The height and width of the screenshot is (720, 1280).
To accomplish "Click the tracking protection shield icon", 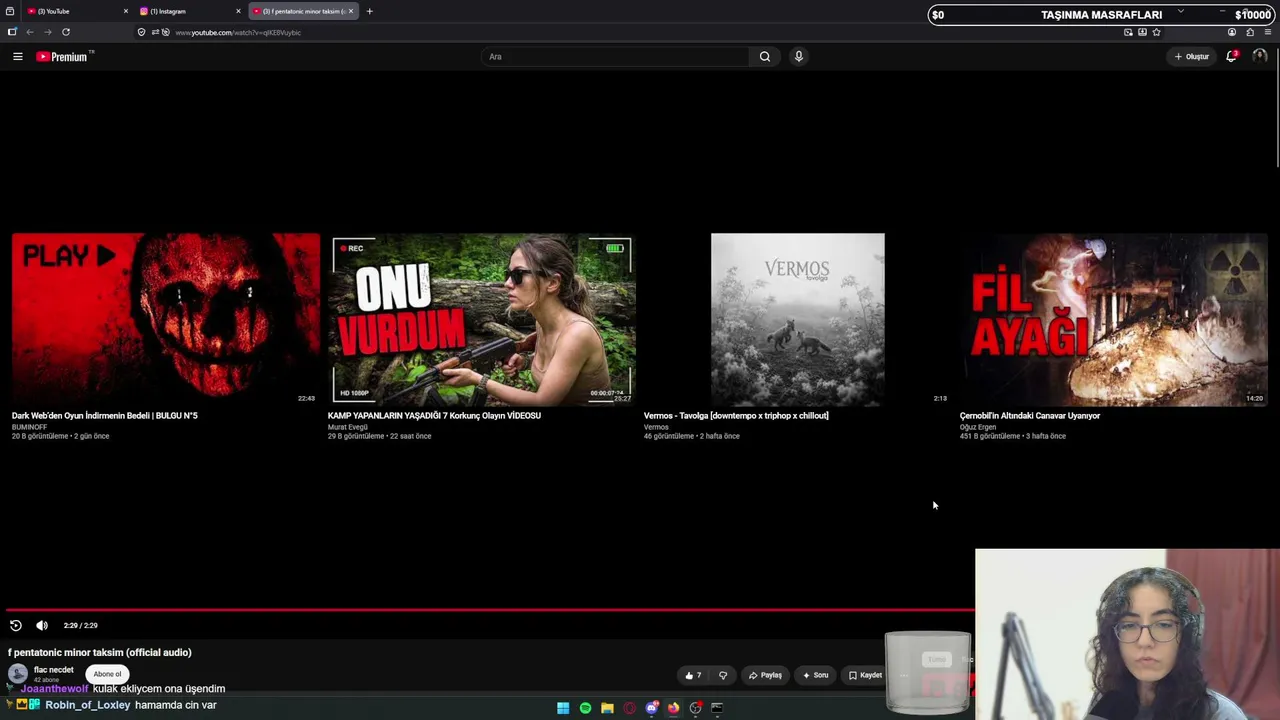I will 141,32.
